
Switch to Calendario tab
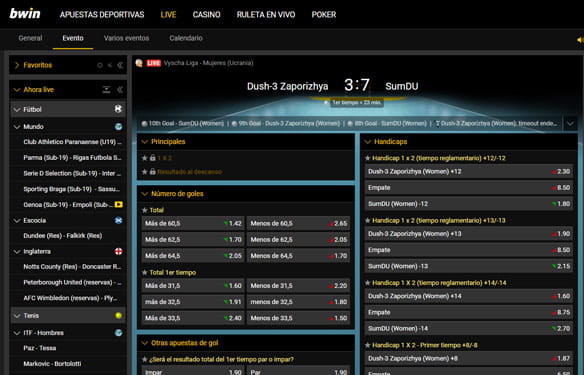(x=186, y=38)
